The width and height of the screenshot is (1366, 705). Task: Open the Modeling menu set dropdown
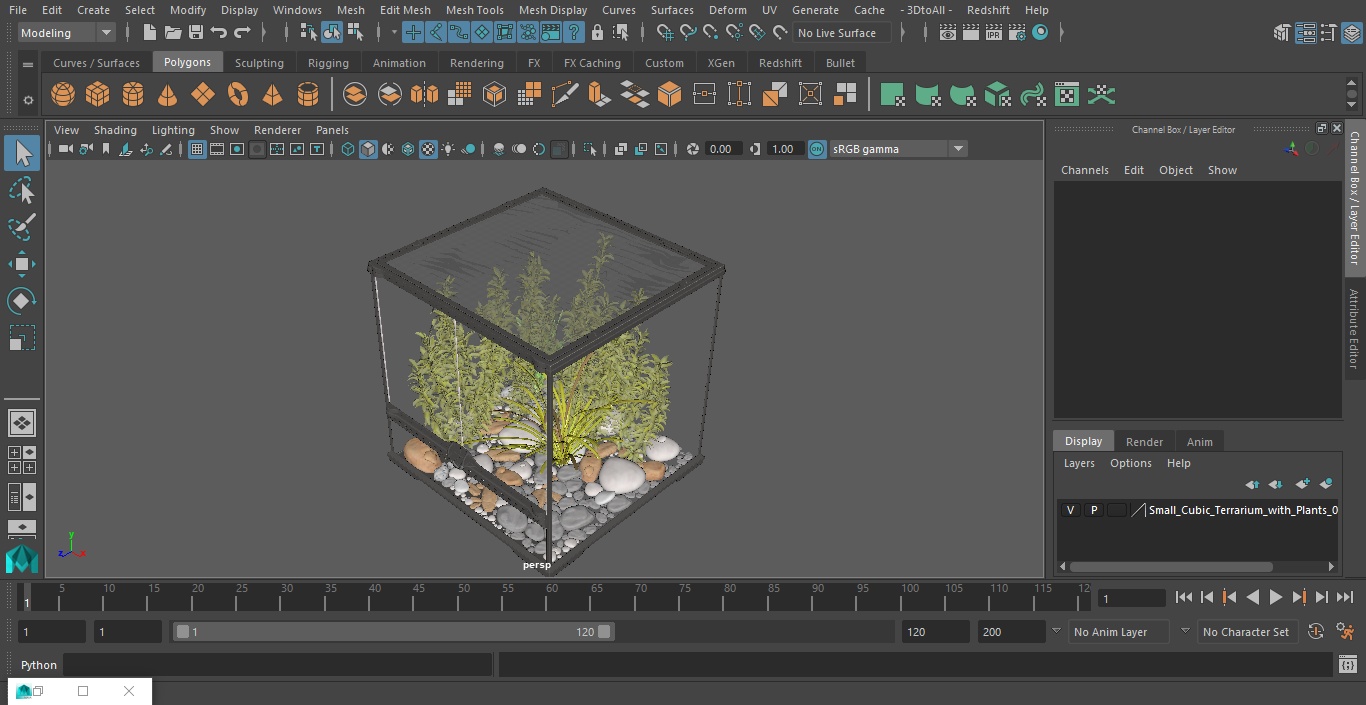point(67,33)
